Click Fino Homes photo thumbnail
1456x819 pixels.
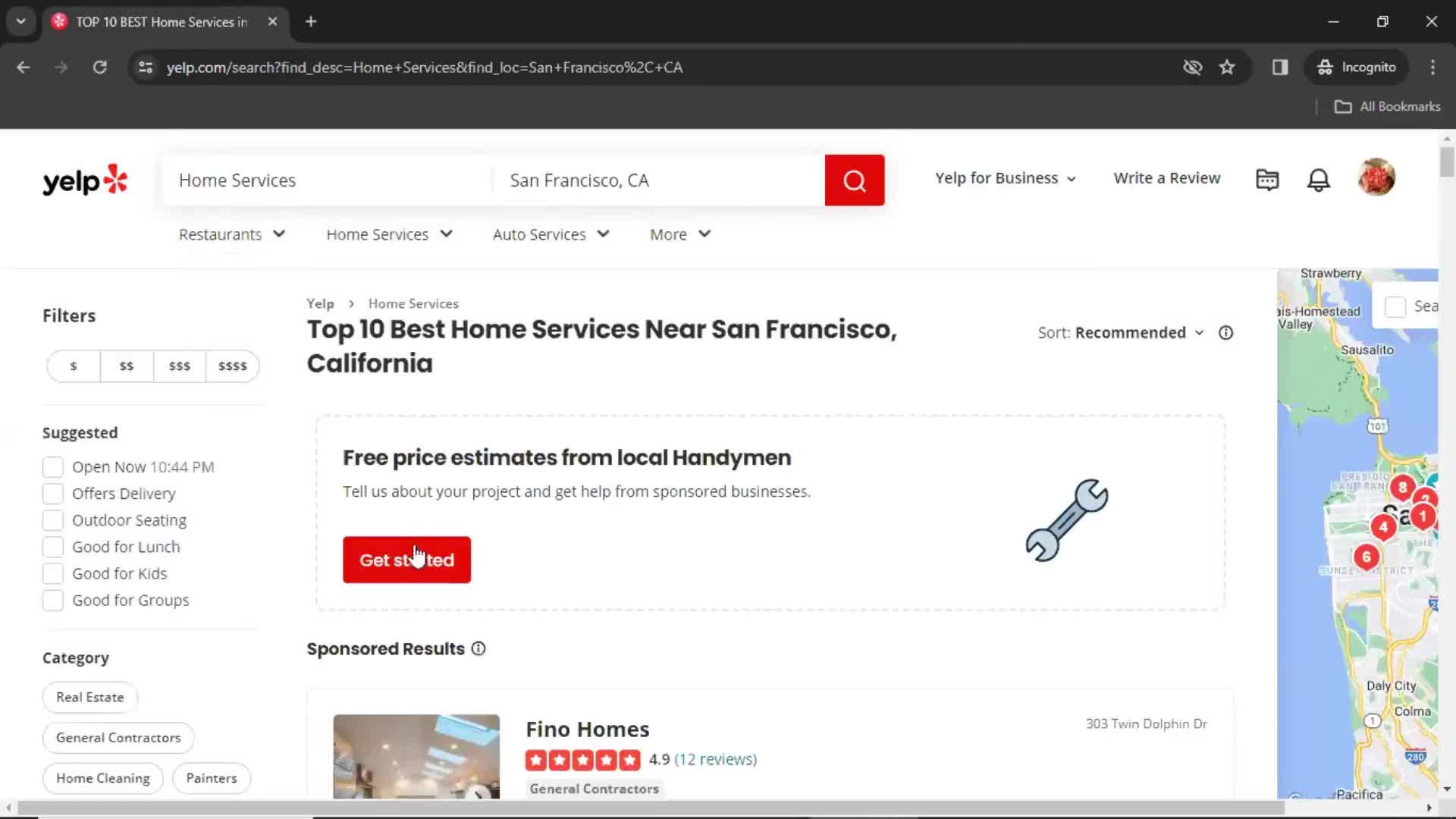pos(416,756)
